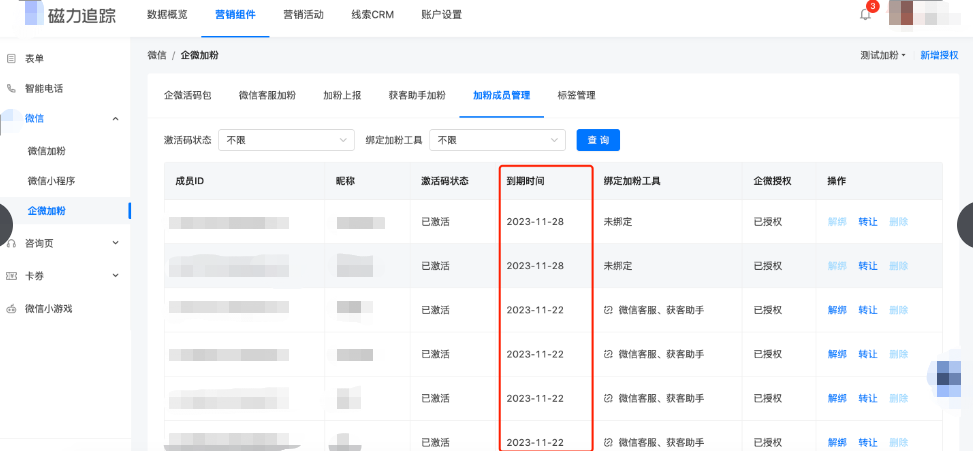Click the 成员ID column header
The height and width of the screenshot is (451, 973).
[x=190, y=181]
